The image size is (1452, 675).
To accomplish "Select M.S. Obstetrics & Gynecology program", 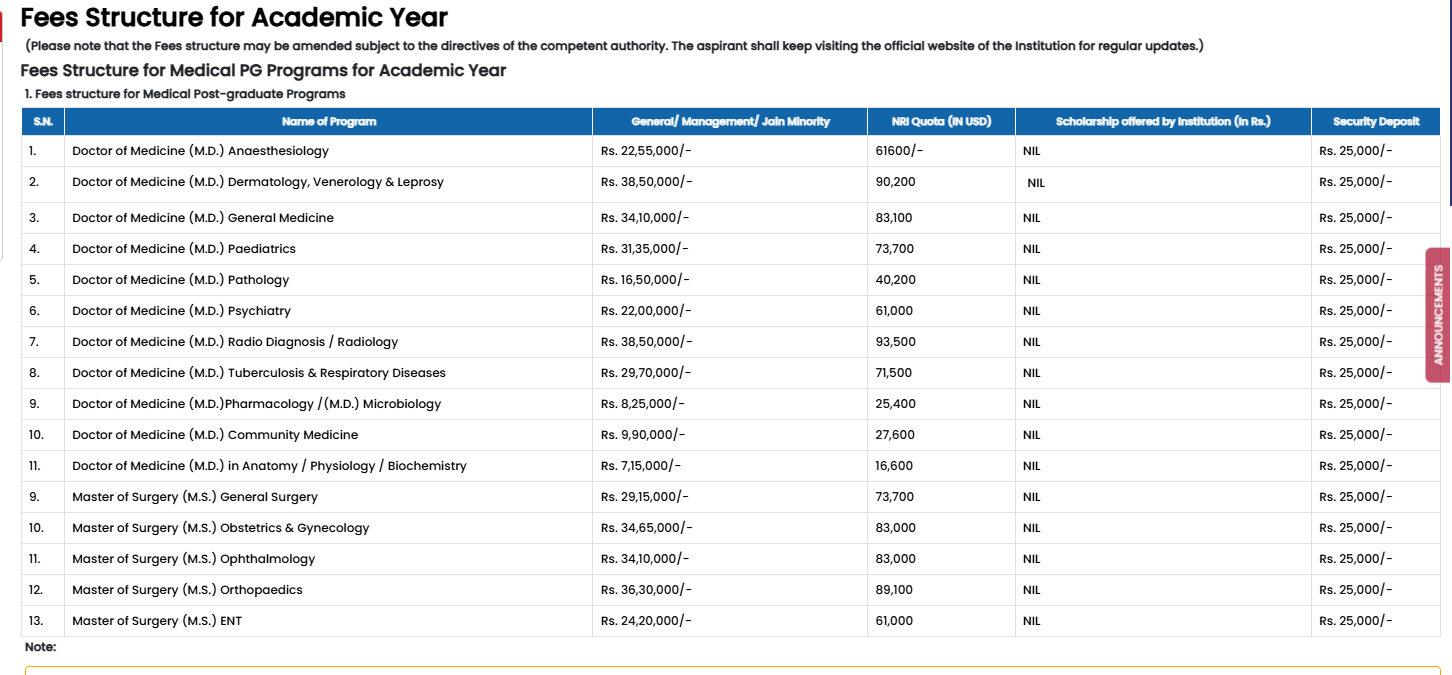I will coord(221,528).
